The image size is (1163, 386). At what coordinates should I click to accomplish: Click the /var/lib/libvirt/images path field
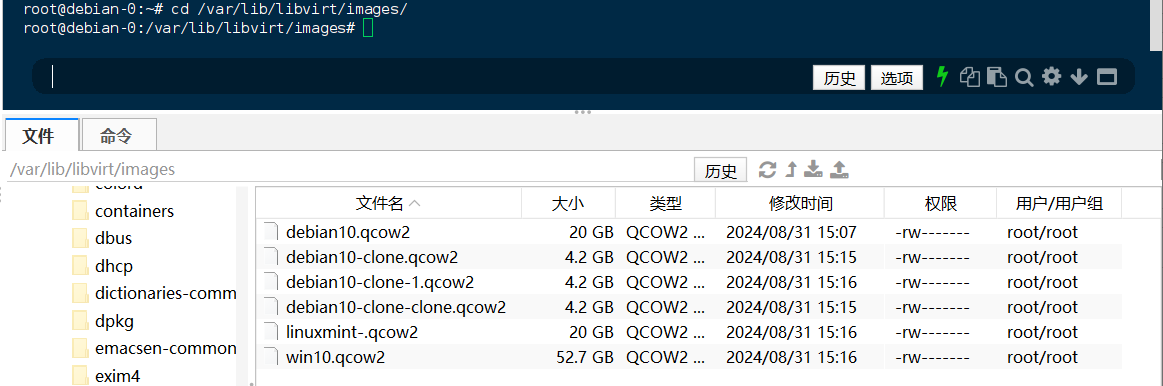click(349, 170)
